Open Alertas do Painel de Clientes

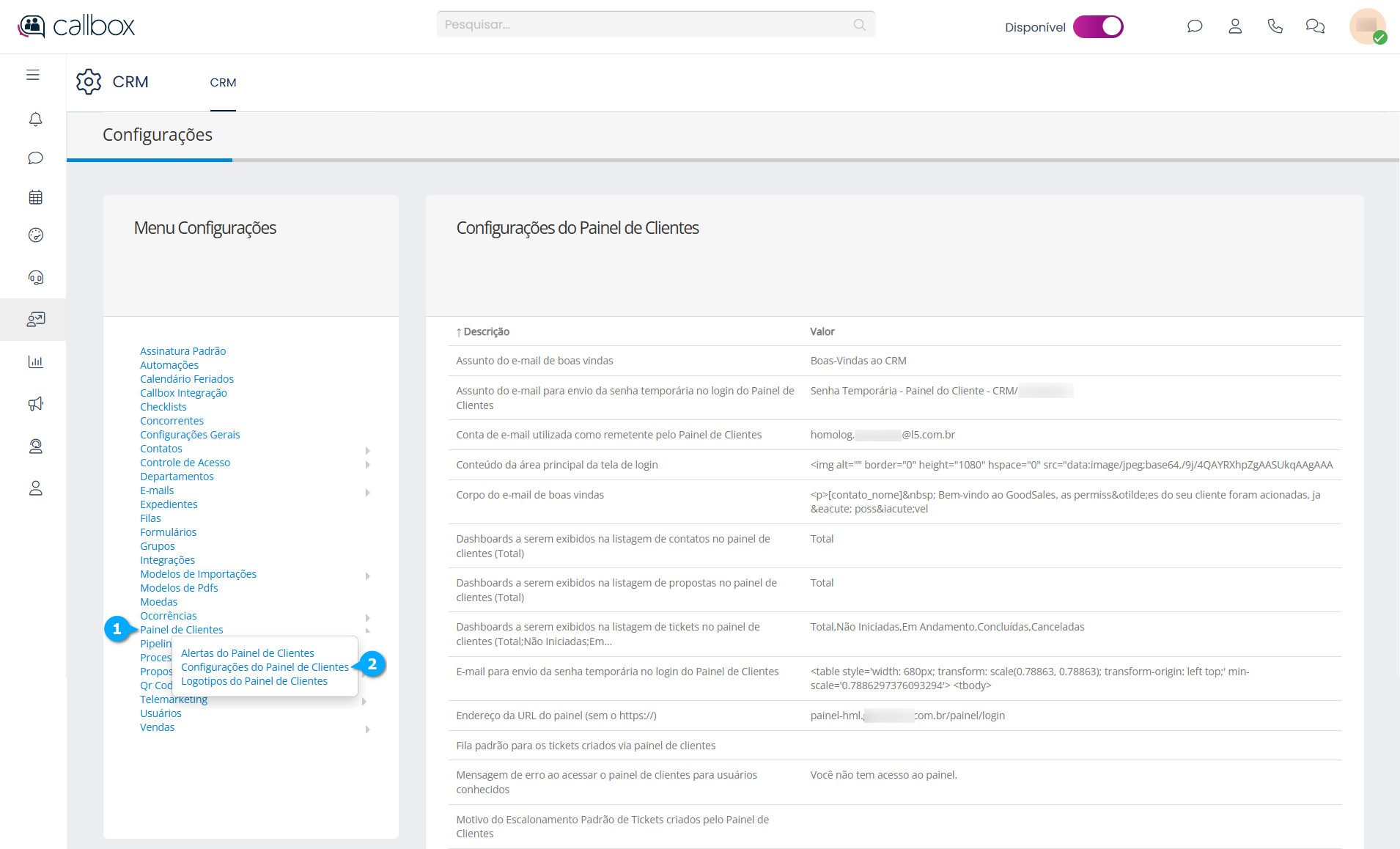click(x=247, y=653)
